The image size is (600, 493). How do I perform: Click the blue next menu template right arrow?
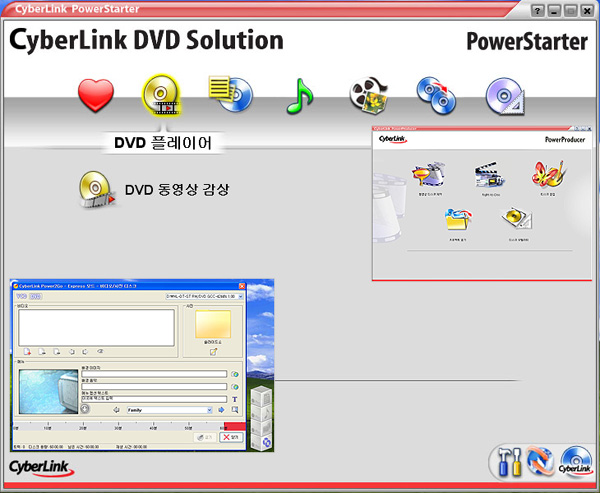(x=221, y=410)
